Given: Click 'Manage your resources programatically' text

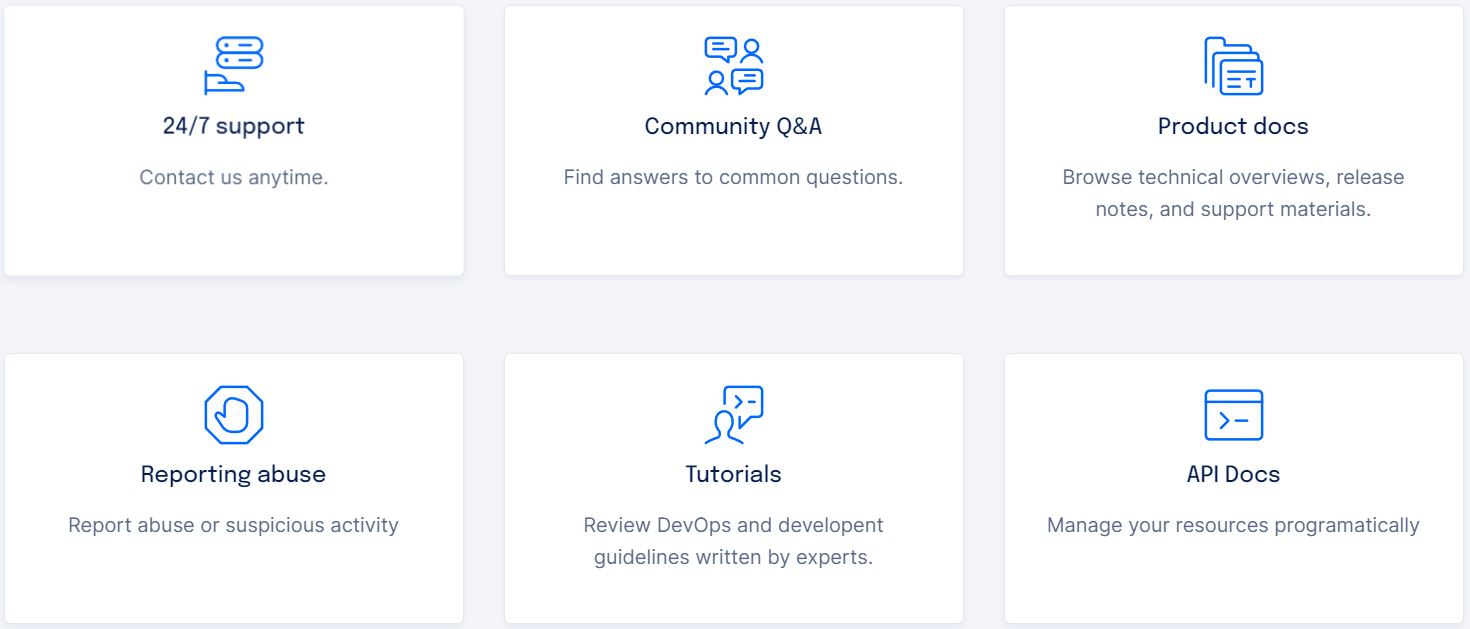Looking at the screenshot, I should (1233, 525).
